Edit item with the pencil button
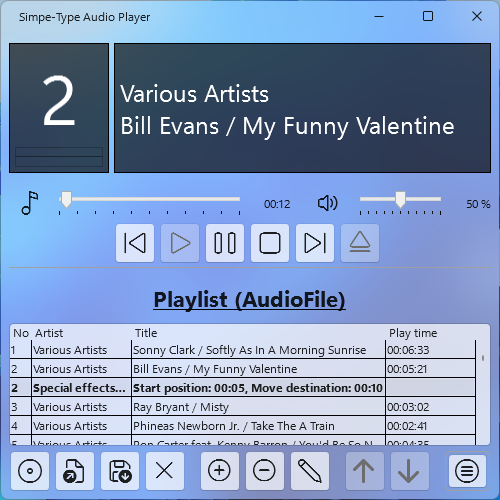Image resolution: width=500 pixels, height=500 pixels. (310, 471)
